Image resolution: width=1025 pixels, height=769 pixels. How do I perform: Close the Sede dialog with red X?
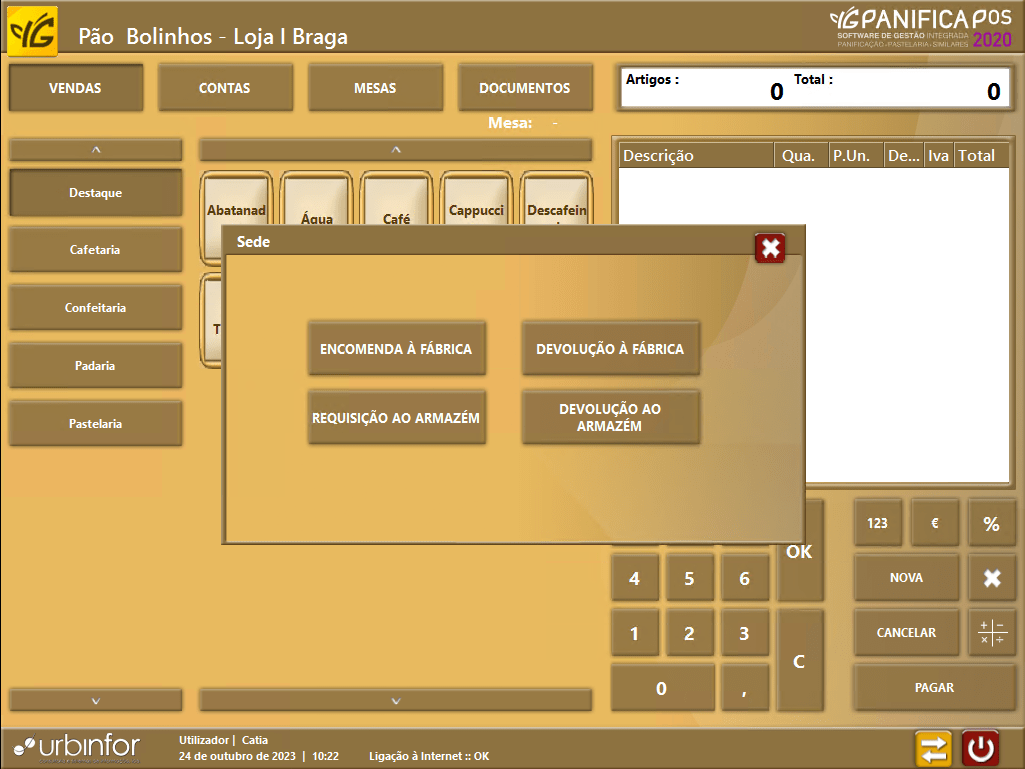pos(770,248)
